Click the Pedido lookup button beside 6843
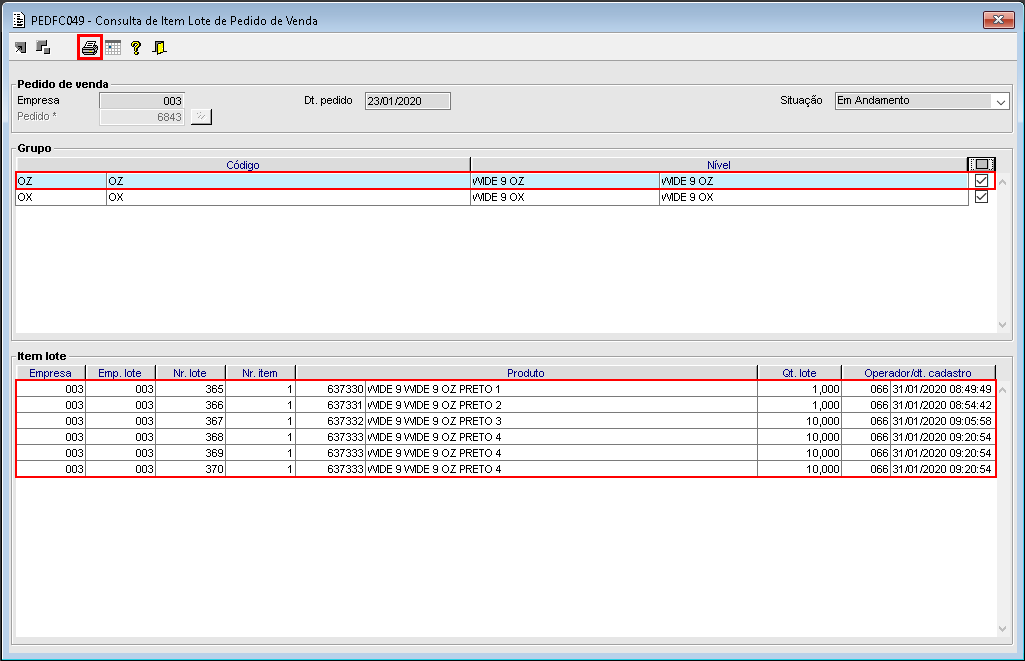 (201, 117)
